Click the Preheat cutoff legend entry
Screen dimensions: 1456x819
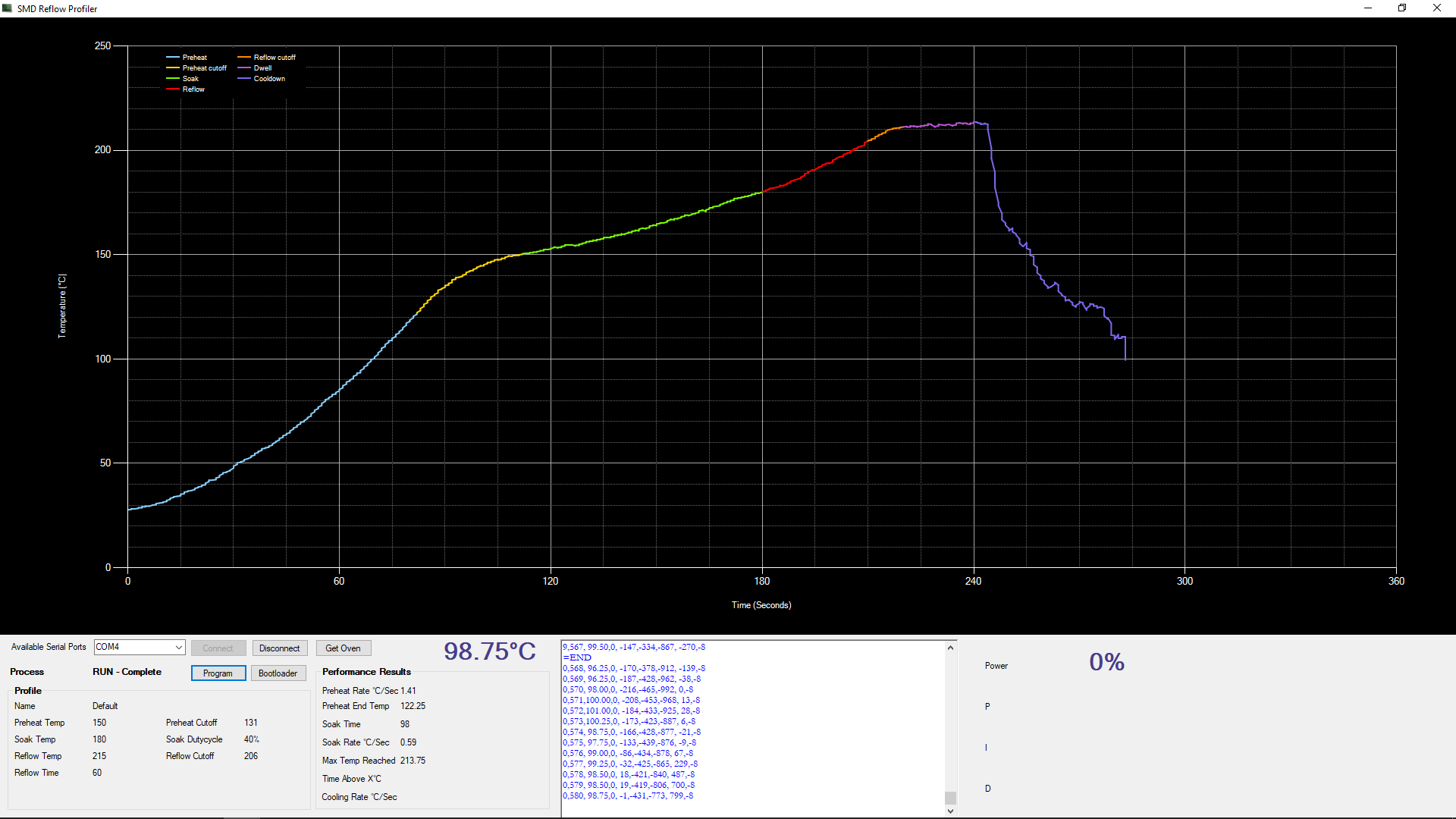pos(196,68)
